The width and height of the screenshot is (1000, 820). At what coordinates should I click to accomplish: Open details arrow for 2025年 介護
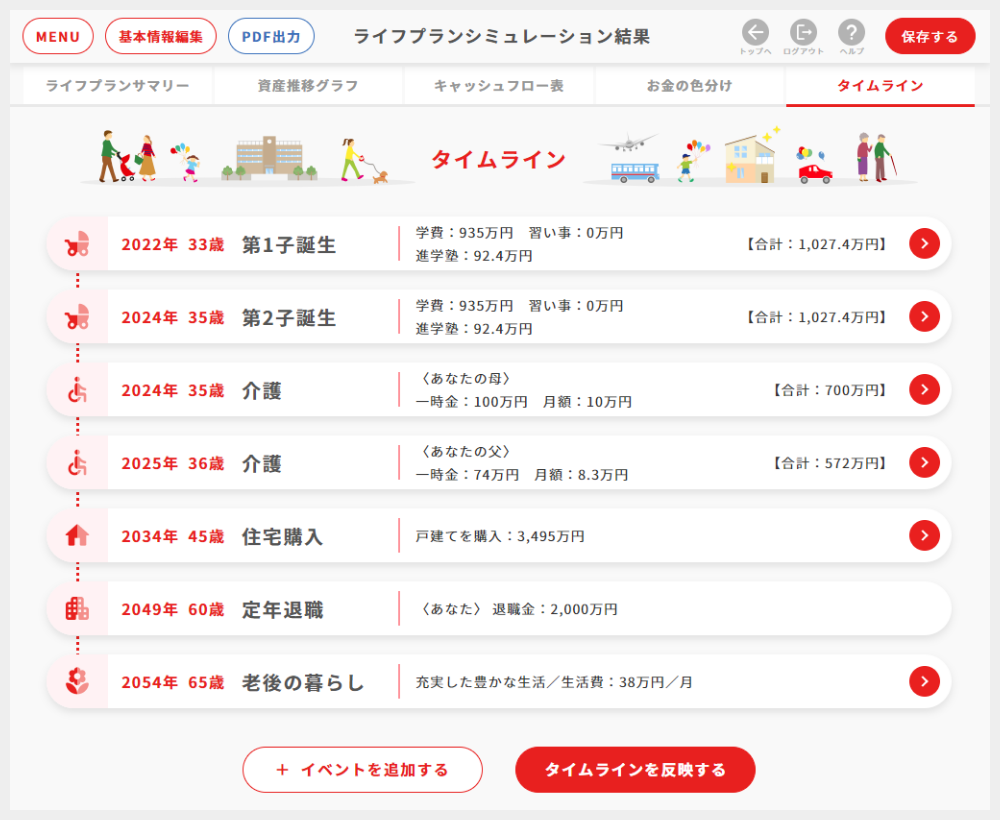pyautogui.click(x=924, y=462)
